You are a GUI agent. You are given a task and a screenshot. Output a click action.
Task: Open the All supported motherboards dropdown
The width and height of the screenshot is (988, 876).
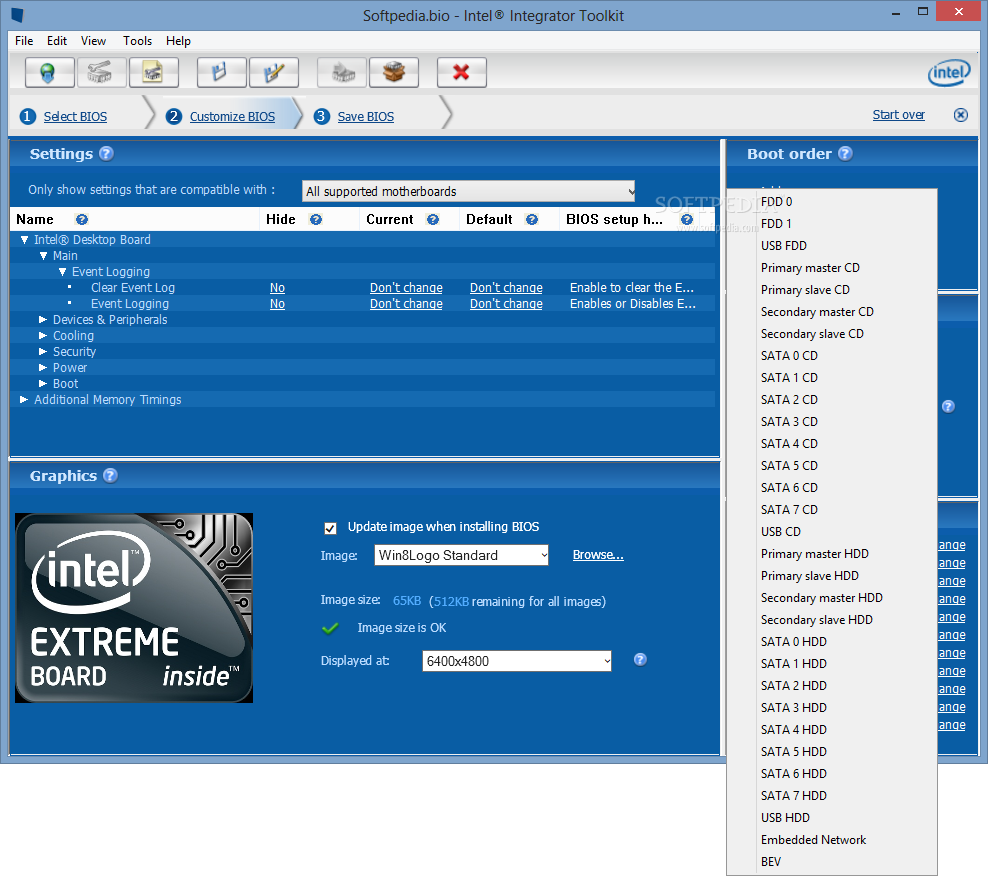click(469, 191)
